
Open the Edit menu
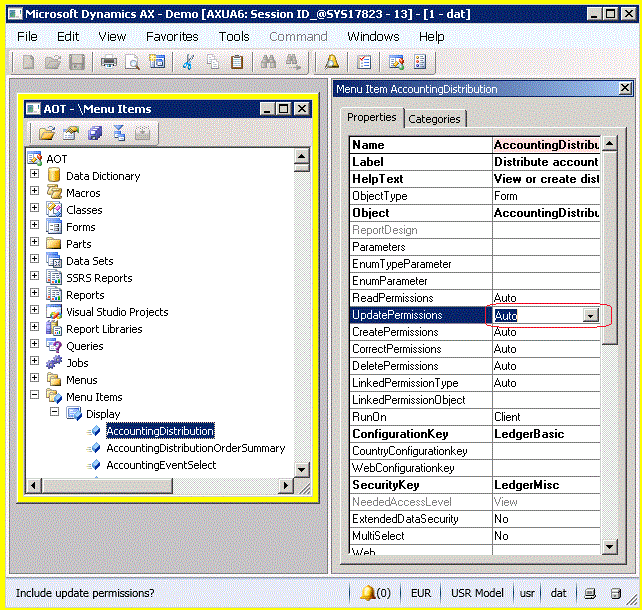tap(68, 36)
